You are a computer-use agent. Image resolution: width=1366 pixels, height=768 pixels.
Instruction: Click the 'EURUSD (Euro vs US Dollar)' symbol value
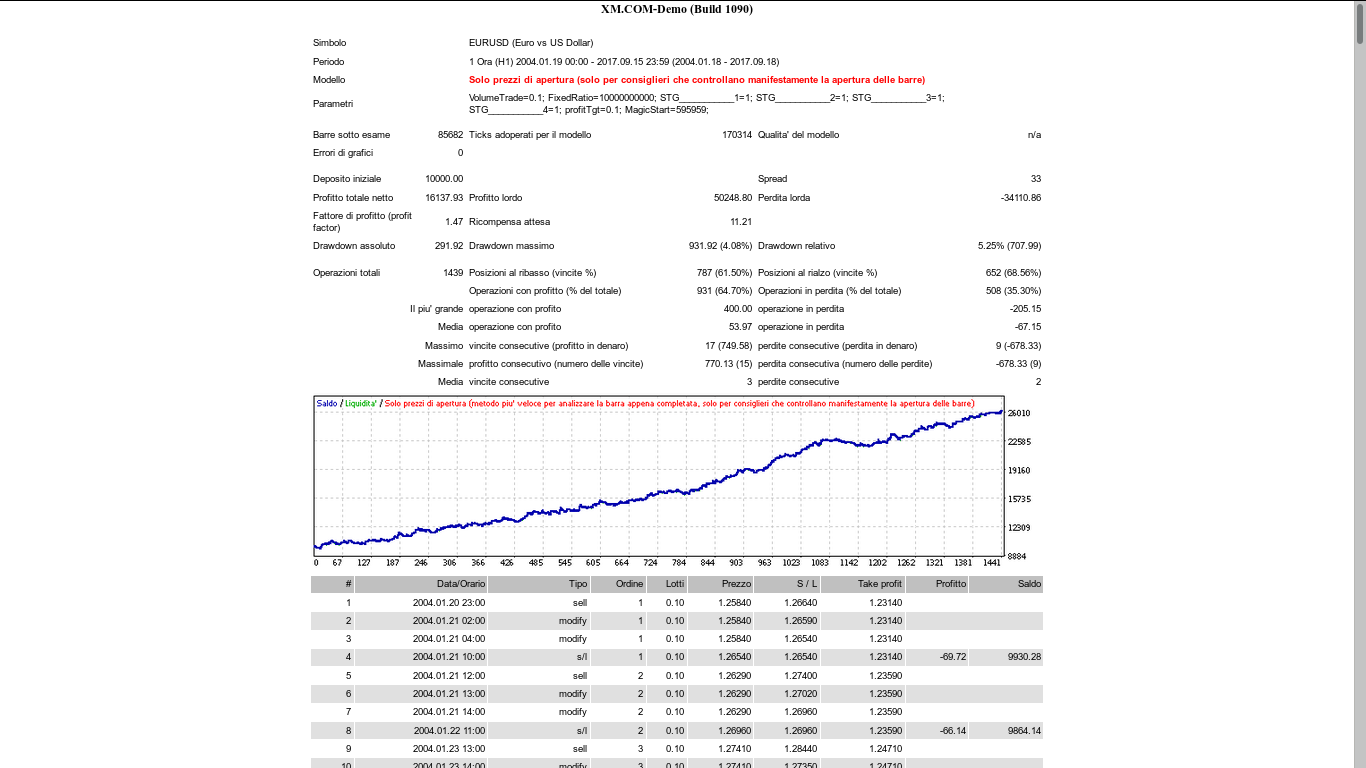531,43
